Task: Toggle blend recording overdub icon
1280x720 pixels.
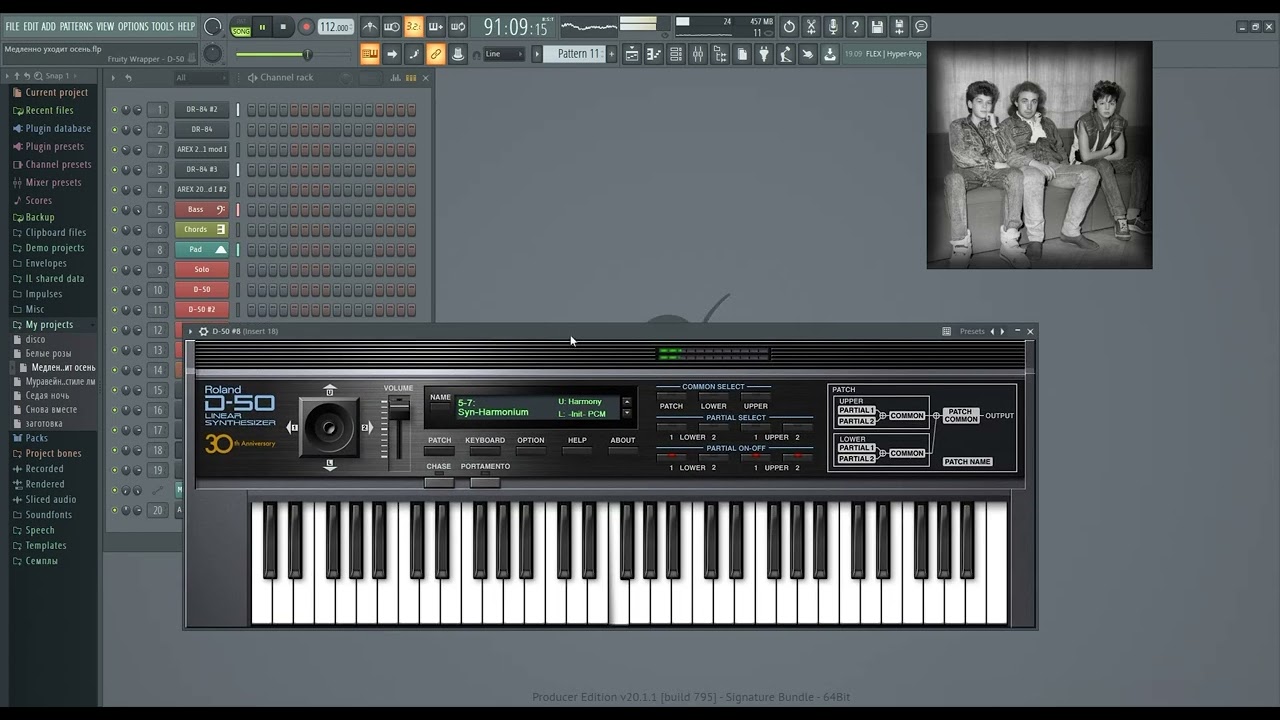Action: tap(436, 27)
